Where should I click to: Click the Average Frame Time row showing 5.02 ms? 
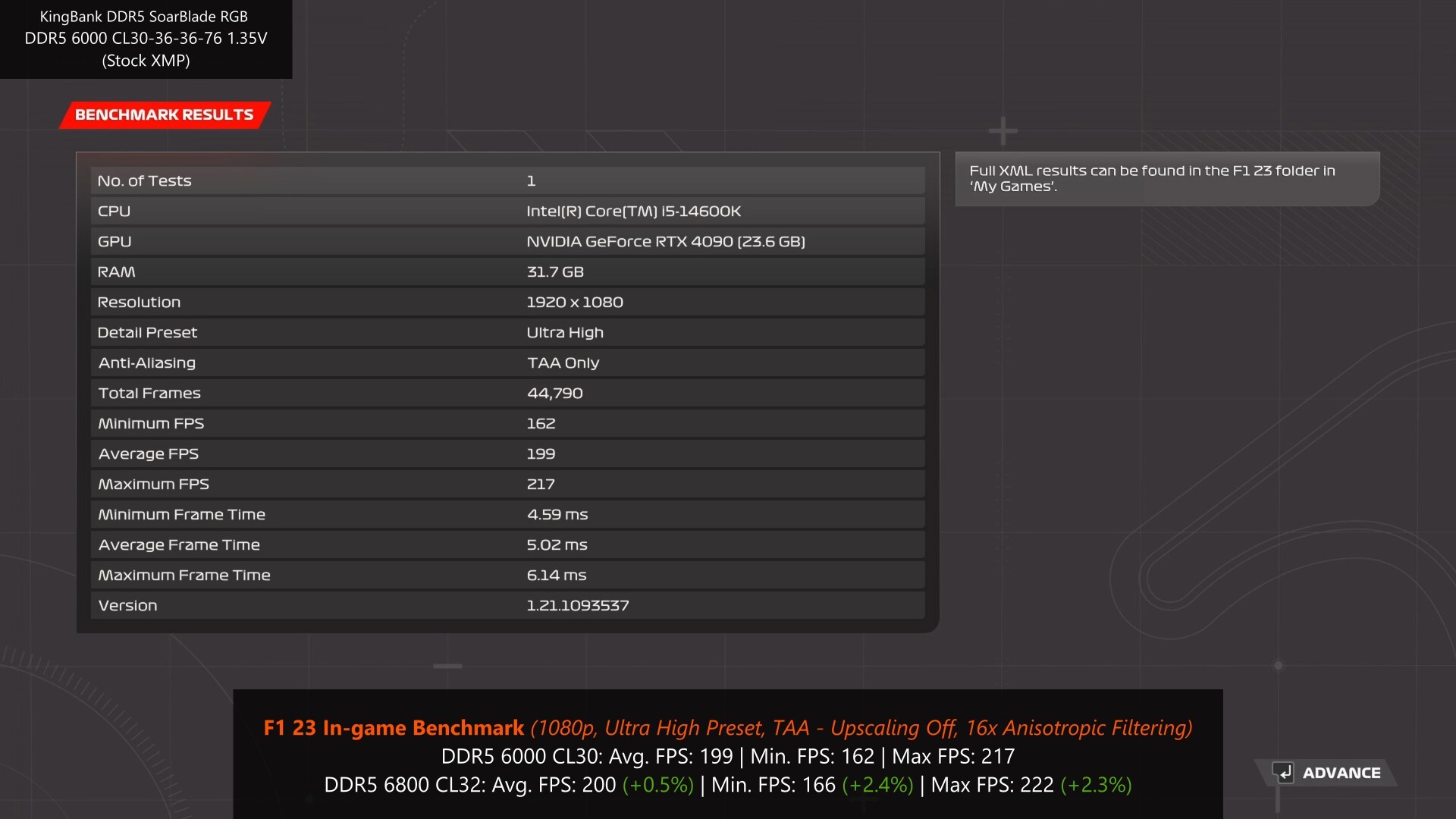[507, 544]
